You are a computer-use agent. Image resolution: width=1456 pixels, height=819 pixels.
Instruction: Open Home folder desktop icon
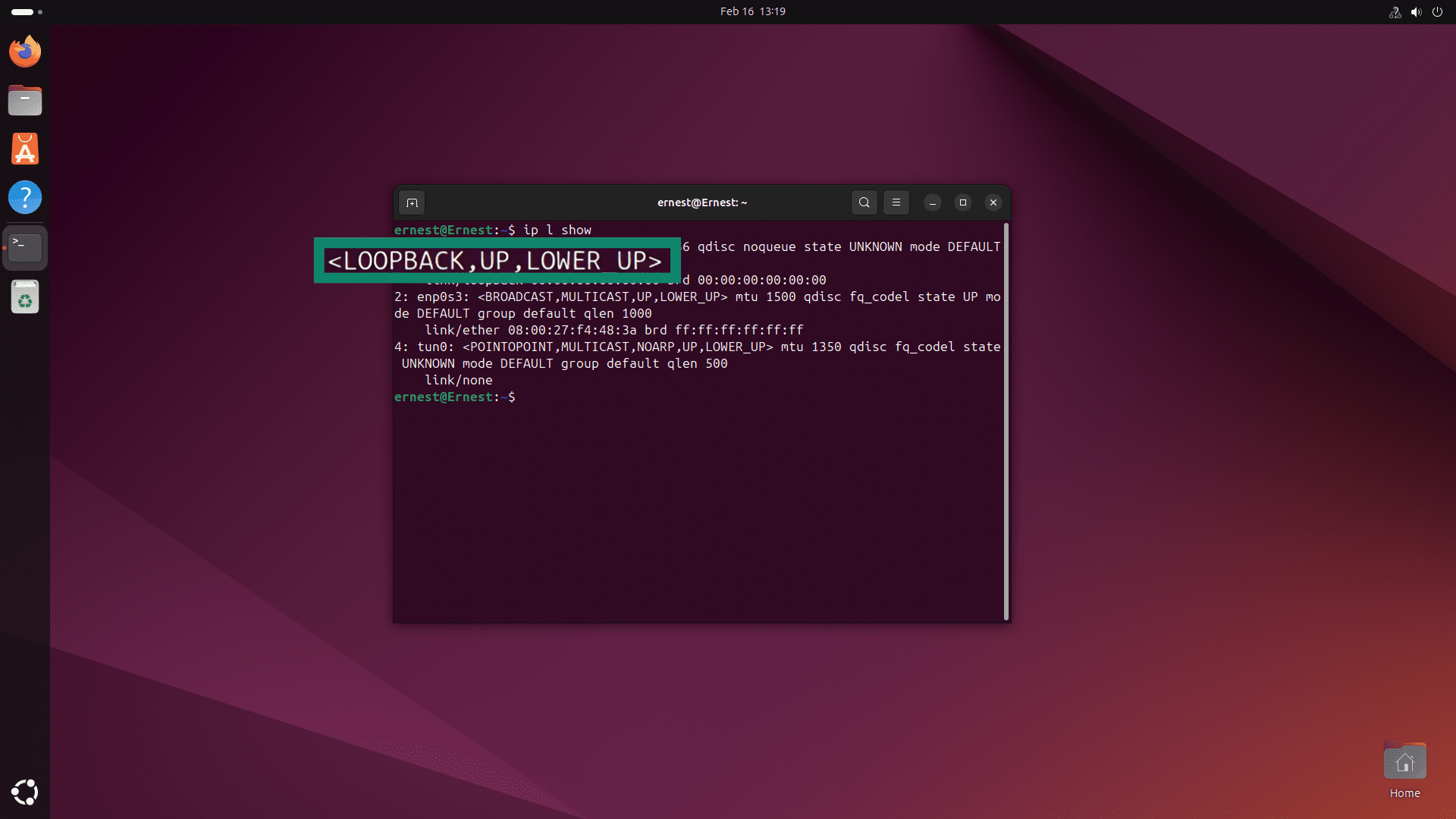click(1404, 770)
